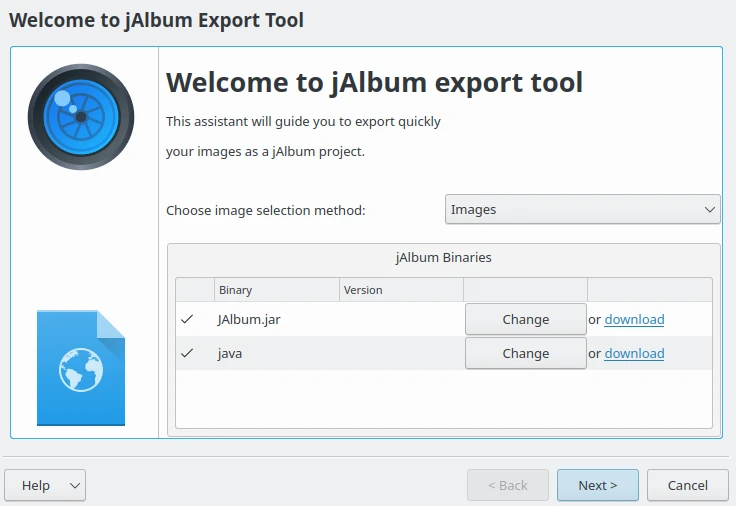The height and width of the screenshot is (506, 736).
Task: Sort by the Binary column header
Action: pos(276,290)
